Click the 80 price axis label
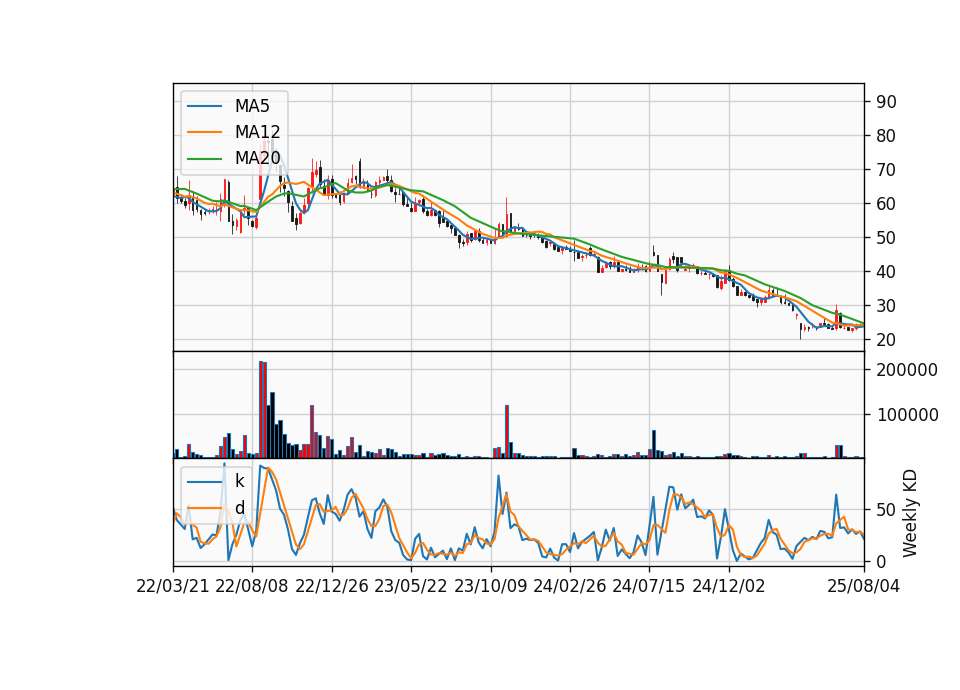The height and width of the screenshot is (690, 960). pyautogui.click(x=886, y=136)
